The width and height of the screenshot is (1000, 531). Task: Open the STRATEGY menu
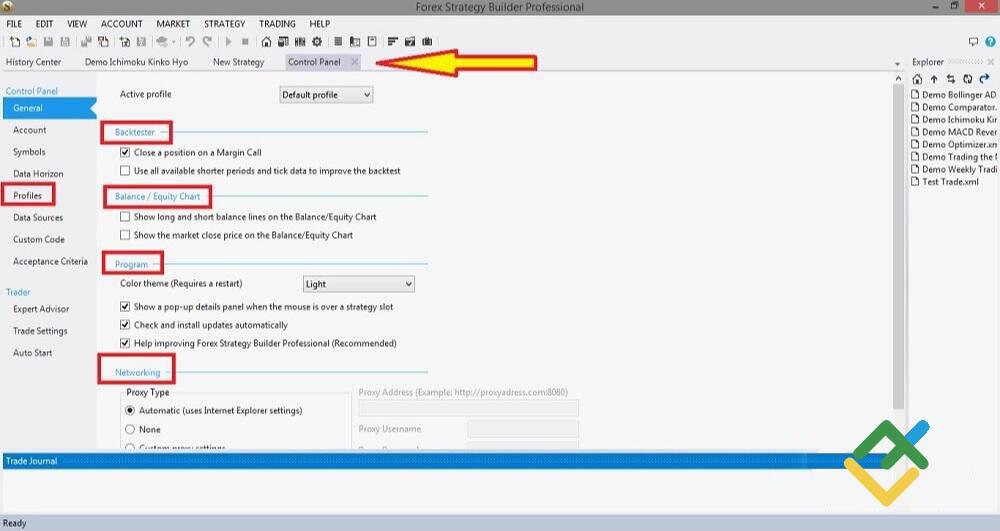pyautogui.click(x=224, y=24)
